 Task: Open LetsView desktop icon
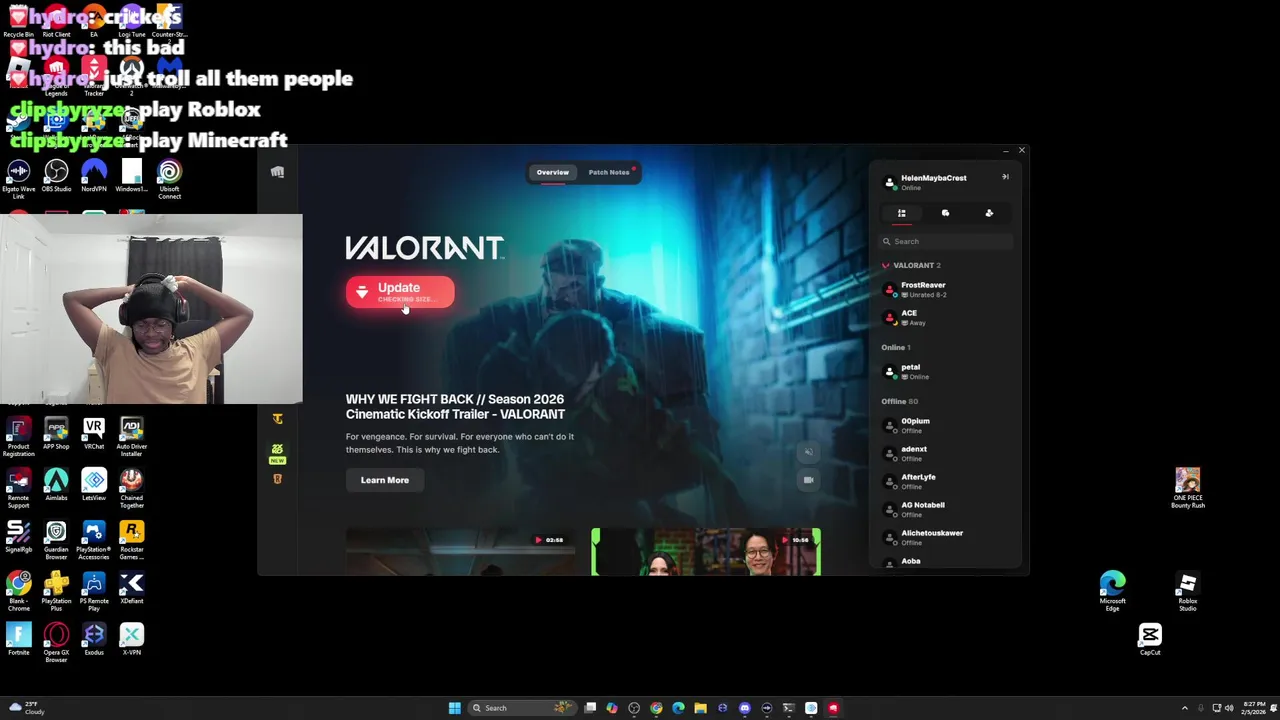point(94,486)
